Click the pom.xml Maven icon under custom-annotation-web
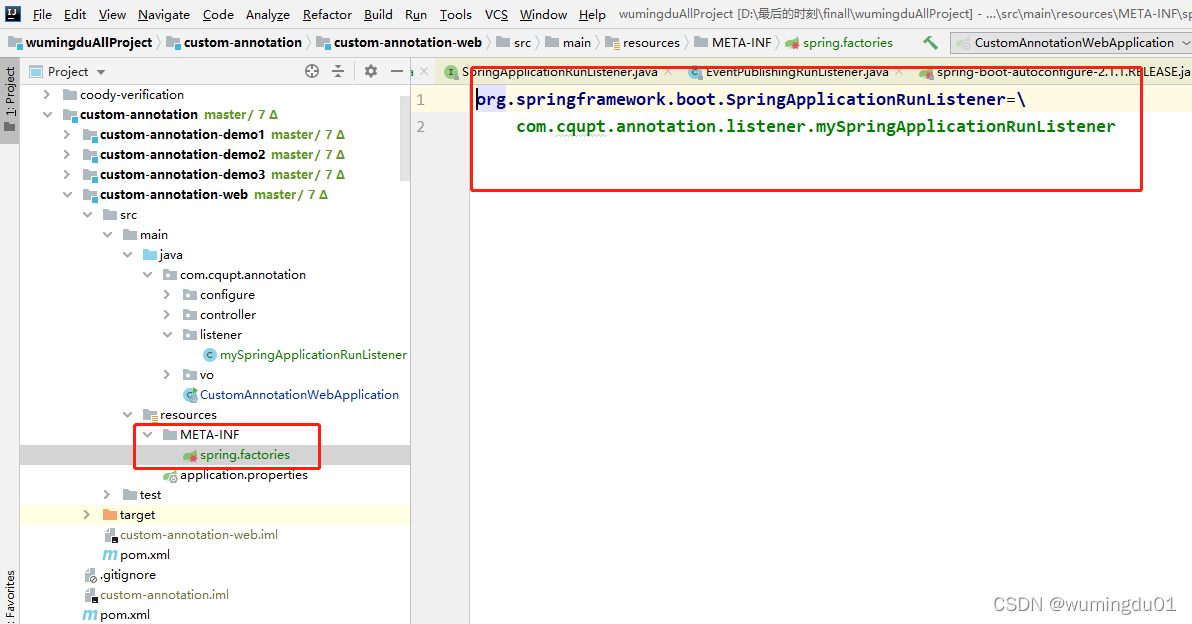Image resolution: width=1192 pixels, height=624 pixels. click(110, 555)
